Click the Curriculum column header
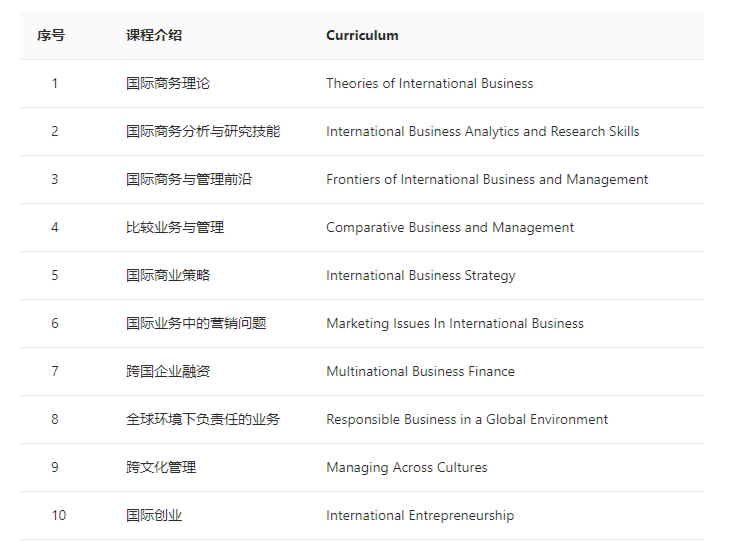This screenshot has height=554, width=733. 362,36
